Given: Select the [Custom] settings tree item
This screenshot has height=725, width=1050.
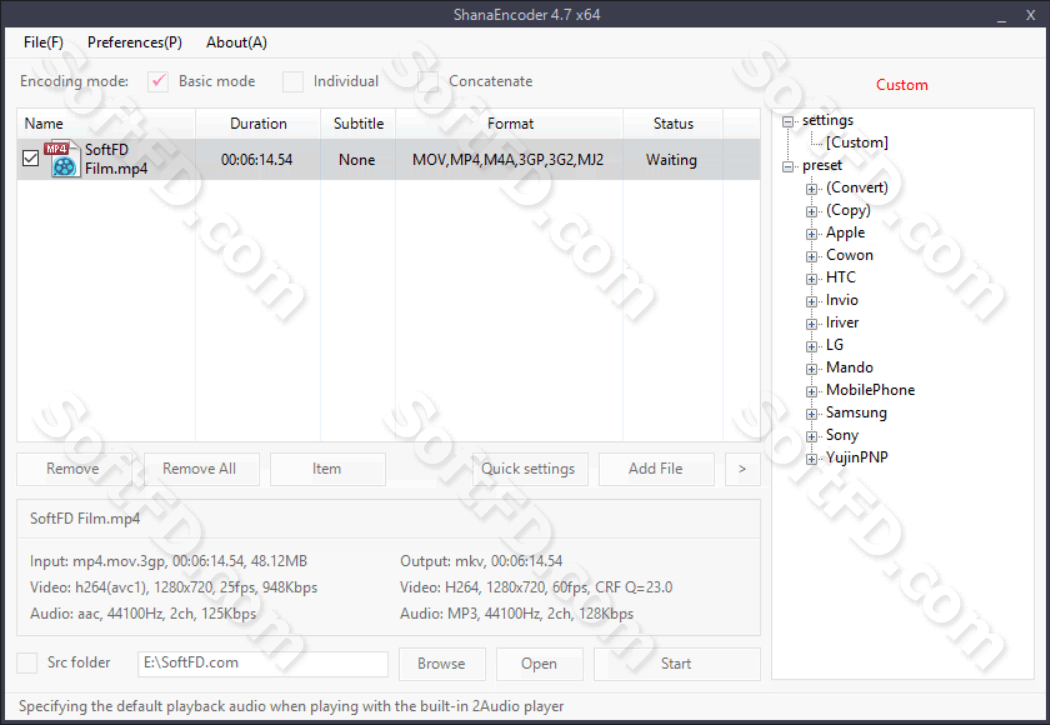Looking at the screenshot, I should tap(857, 143).
